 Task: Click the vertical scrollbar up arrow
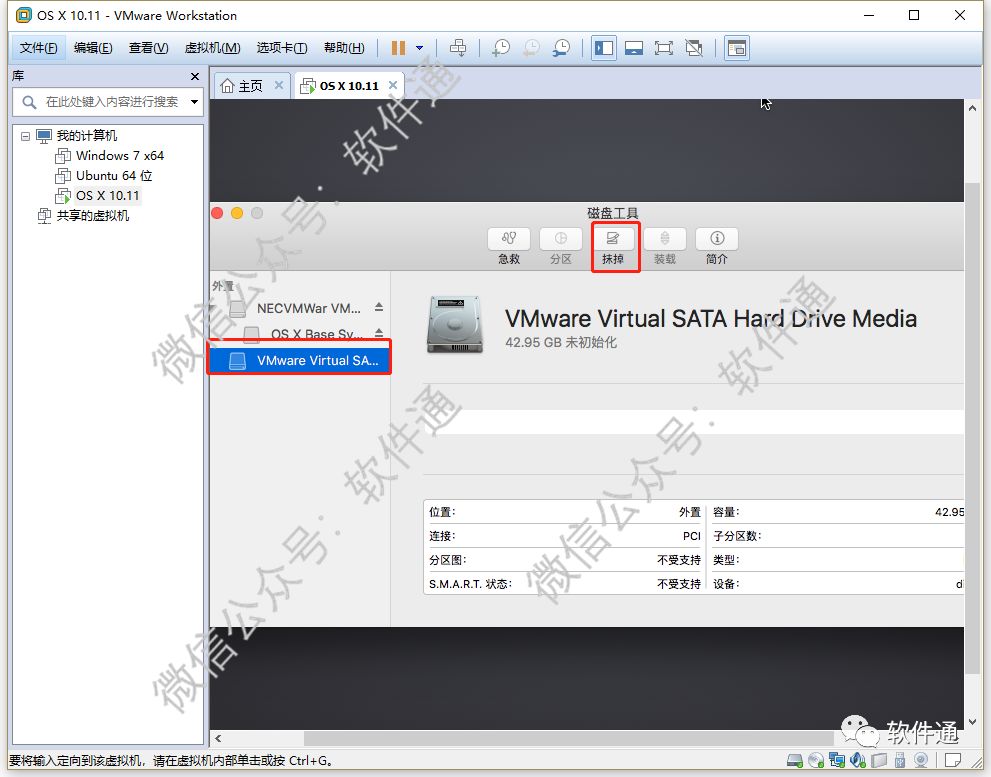pos(972,108)
